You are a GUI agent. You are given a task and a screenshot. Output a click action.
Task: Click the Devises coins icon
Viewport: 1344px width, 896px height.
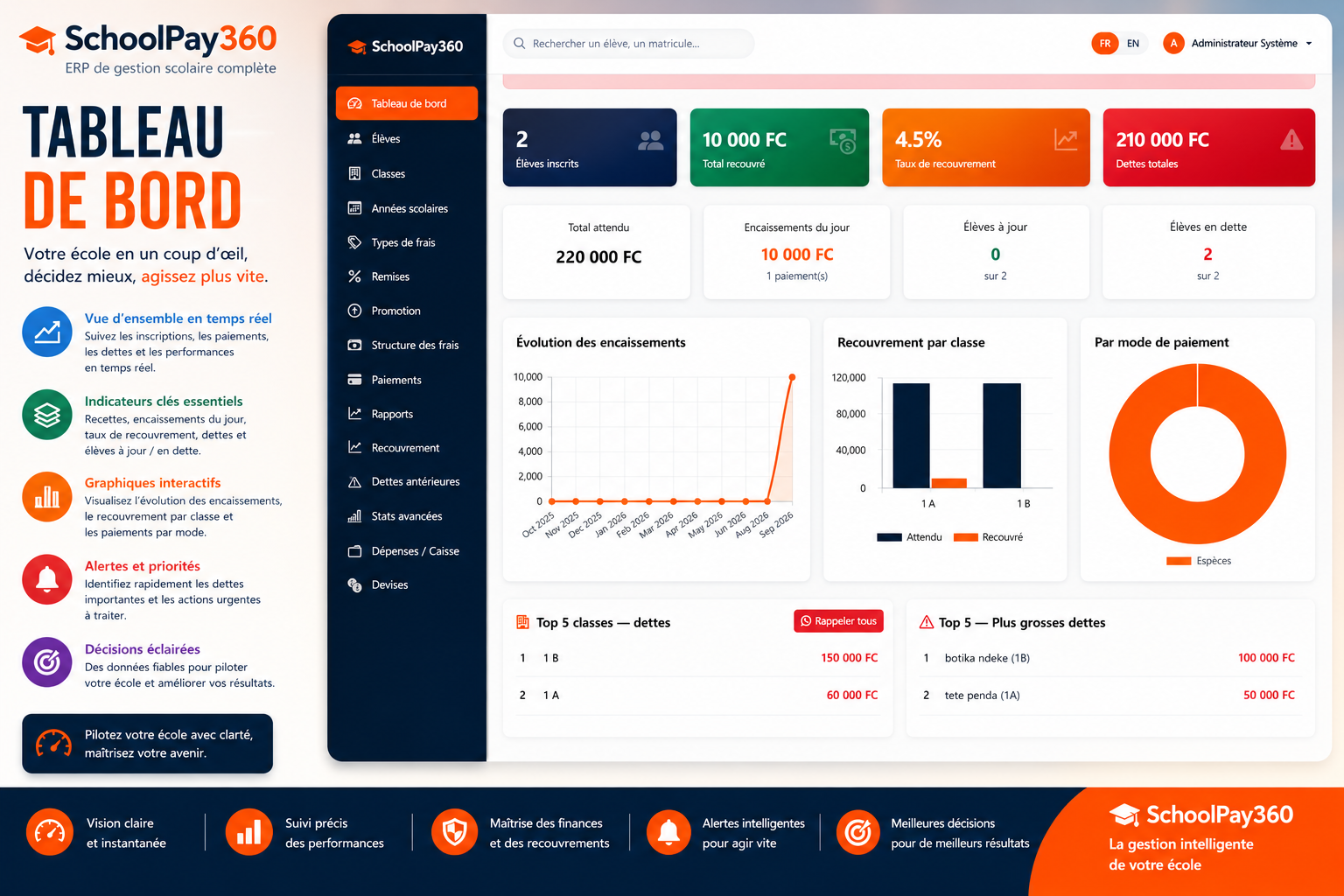point(354,584)
